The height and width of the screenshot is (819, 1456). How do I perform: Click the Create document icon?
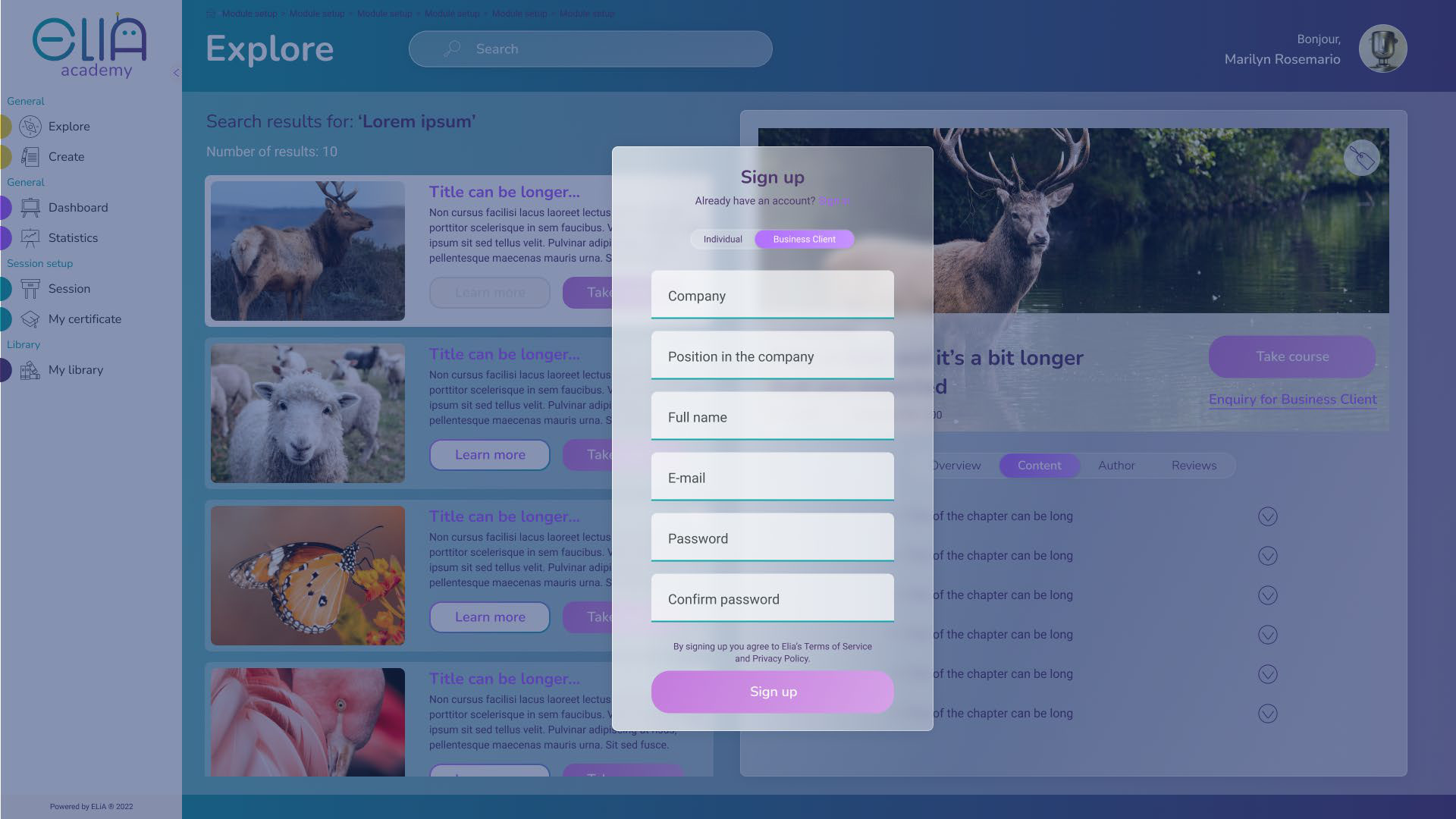[30, 157]
